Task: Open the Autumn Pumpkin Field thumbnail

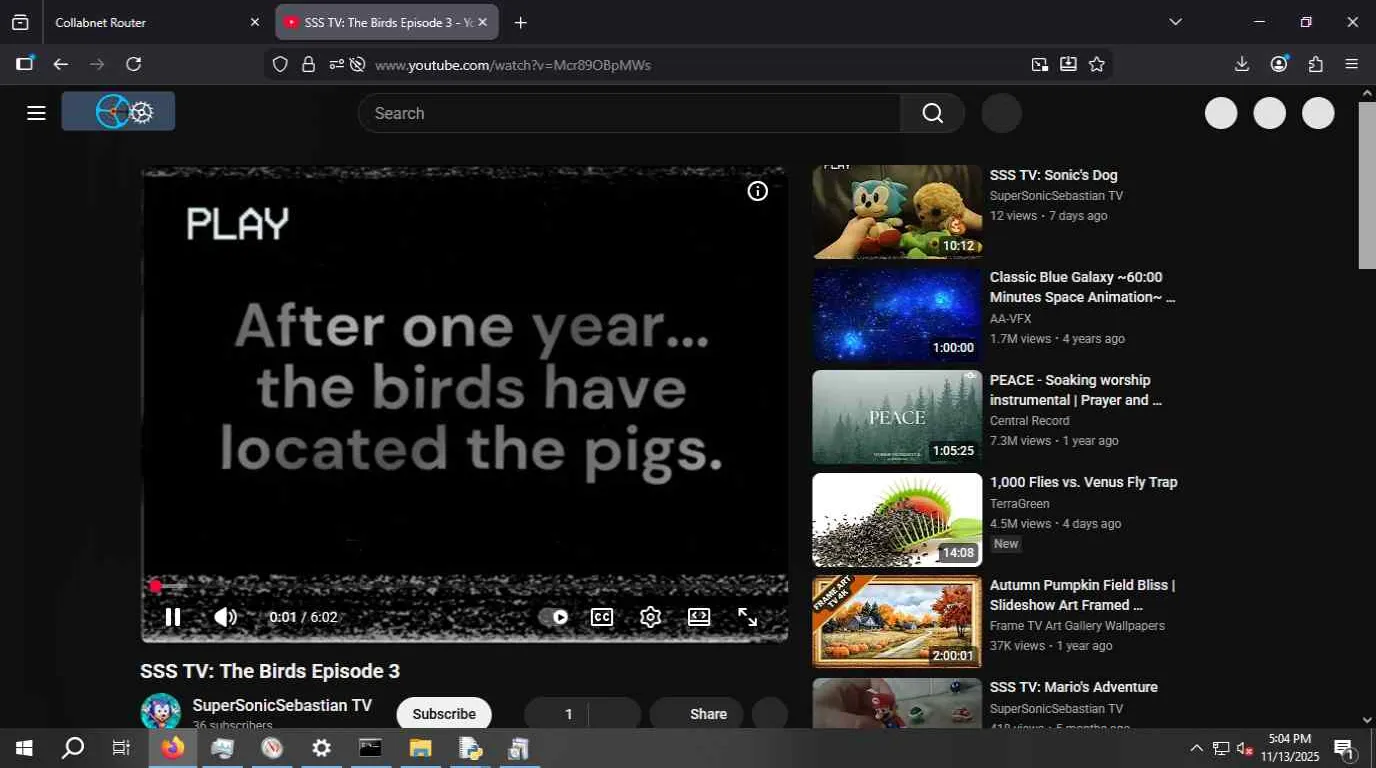Action: [x=897, y=622]
